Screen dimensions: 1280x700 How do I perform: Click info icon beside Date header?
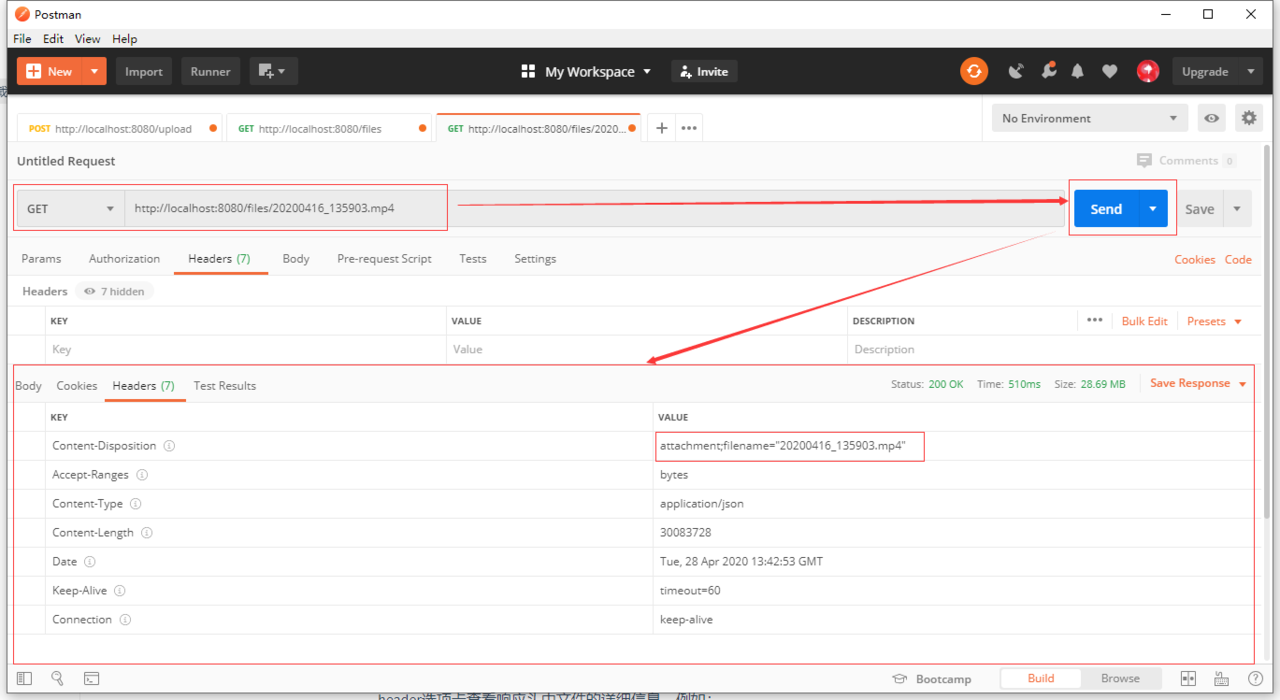(90, 562)
